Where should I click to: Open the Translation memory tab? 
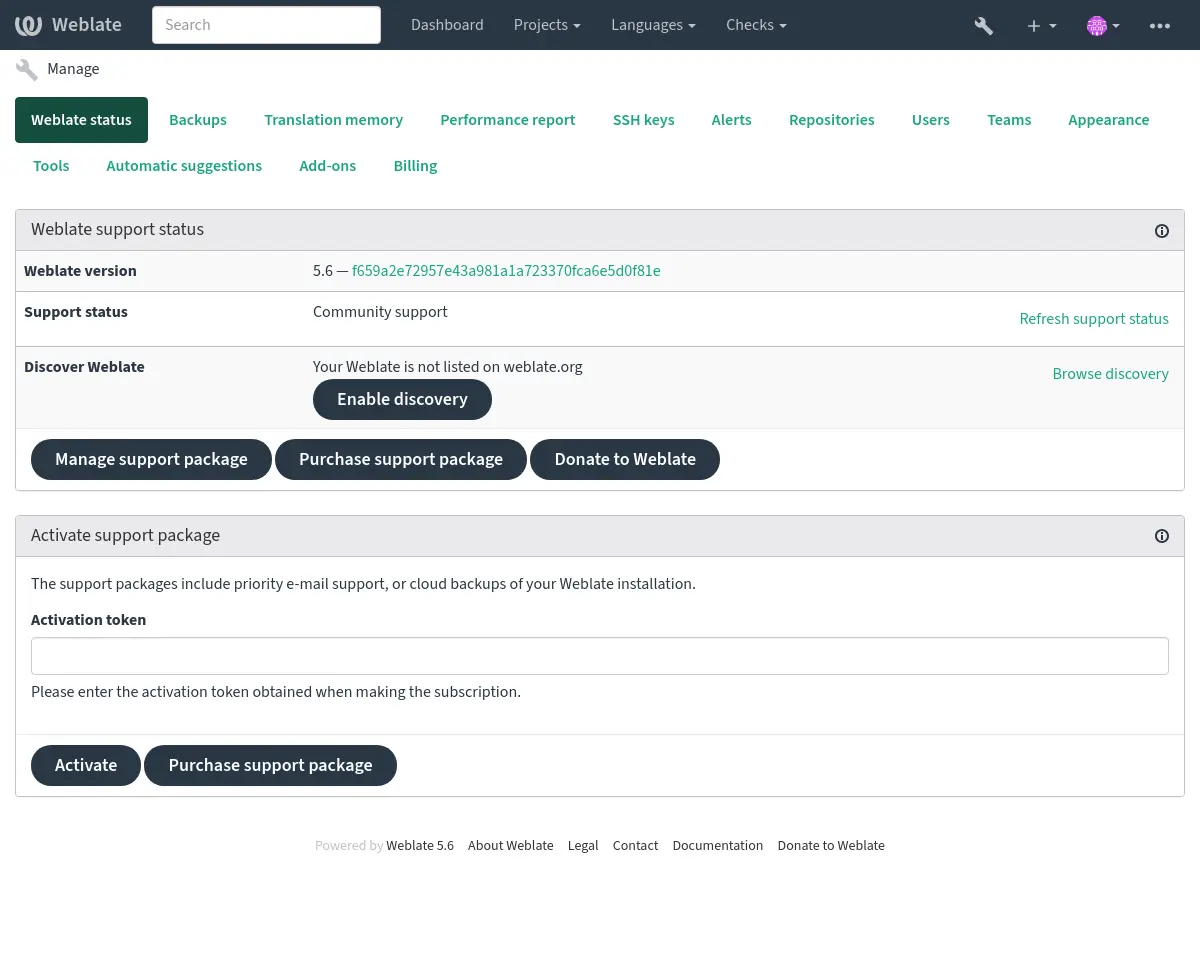(x=333, y=120)
